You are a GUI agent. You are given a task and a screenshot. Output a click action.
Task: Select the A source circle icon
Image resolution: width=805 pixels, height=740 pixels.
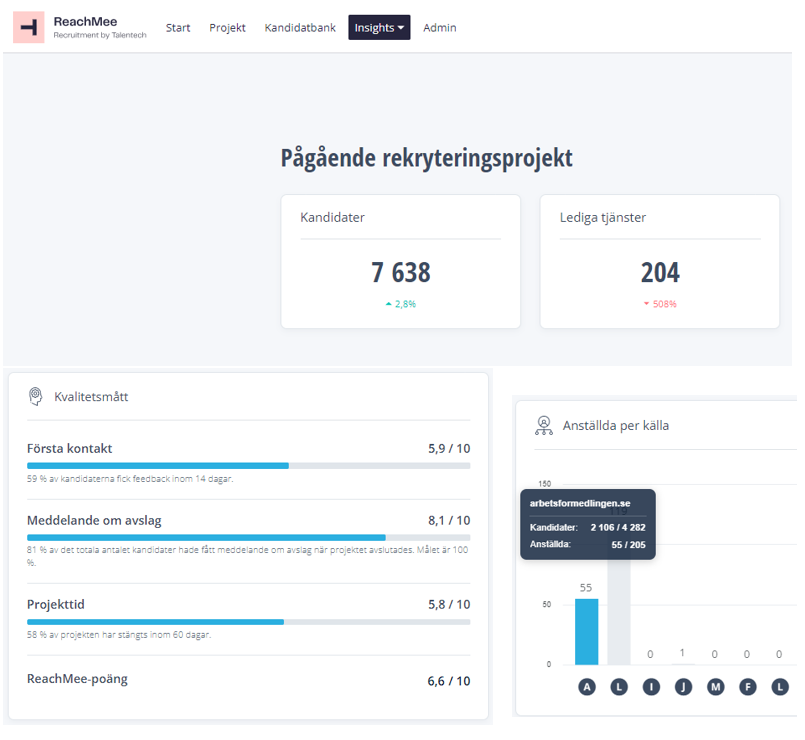587,687
